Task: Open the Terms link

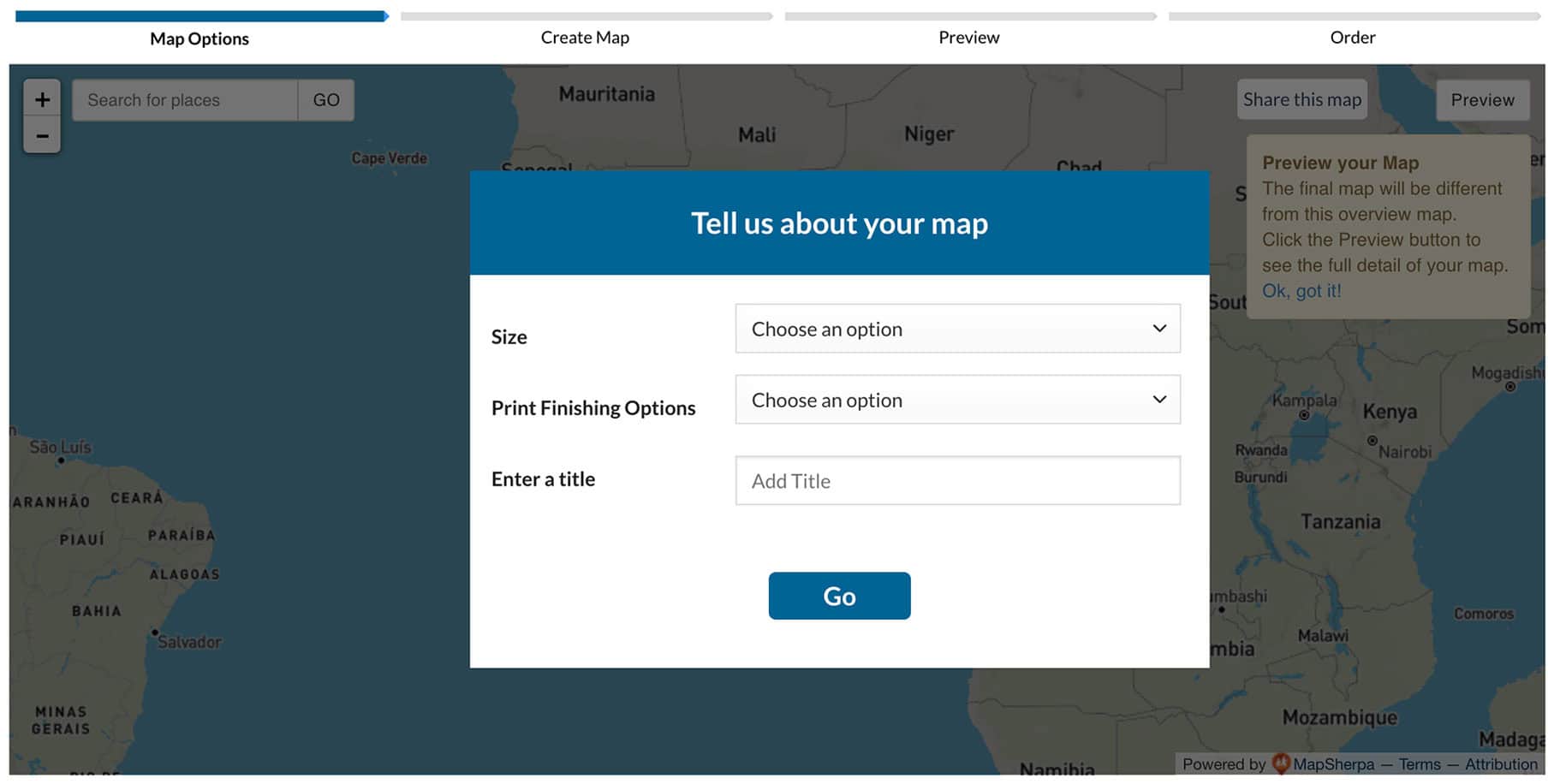Action: 1420,764
